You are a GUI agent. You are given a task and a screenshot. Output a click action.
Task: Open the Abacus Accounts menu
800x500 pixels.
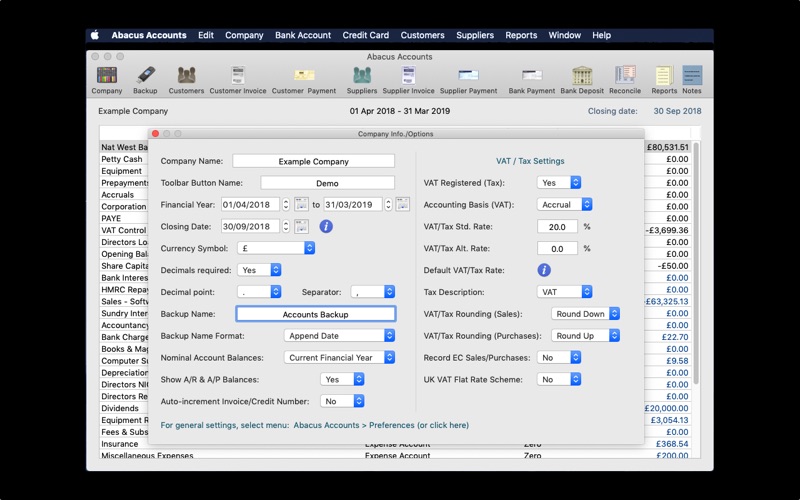coord(149,35)
